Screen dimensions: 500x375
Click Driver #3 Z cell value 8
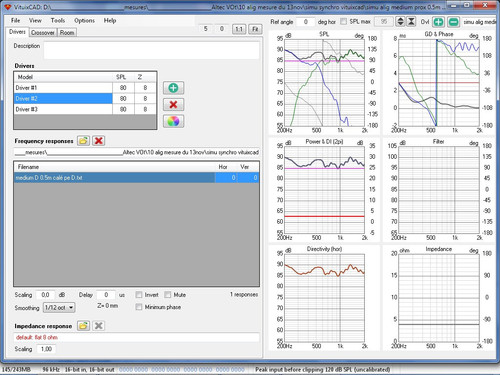coord(145,109)
